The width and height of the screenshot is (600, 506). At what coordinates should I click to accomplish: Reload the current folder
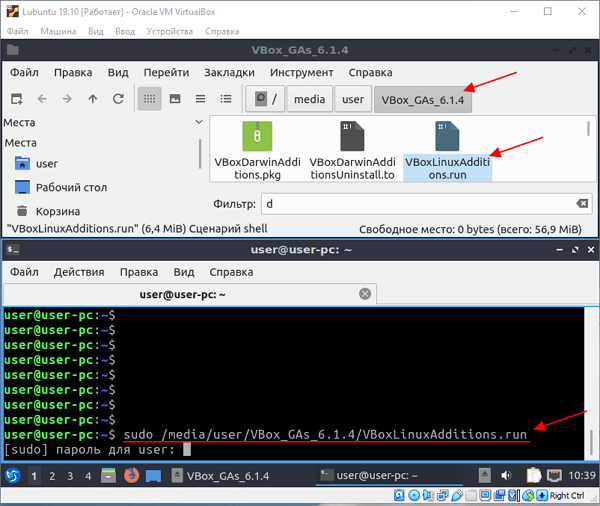point(118,99)
